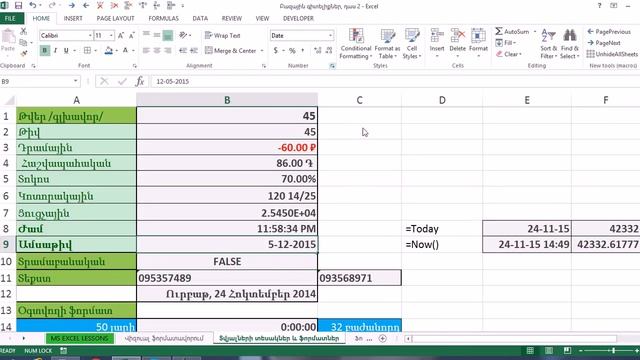Open the Find & Select menu

pos(570,44)
